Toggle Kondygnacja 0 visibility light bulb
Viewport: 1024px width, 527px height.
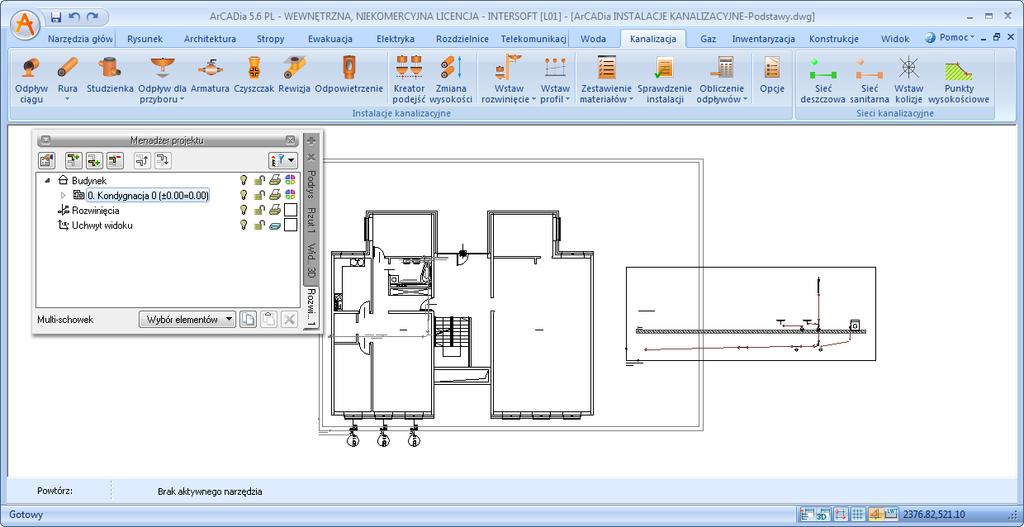(x=244, y=195)
